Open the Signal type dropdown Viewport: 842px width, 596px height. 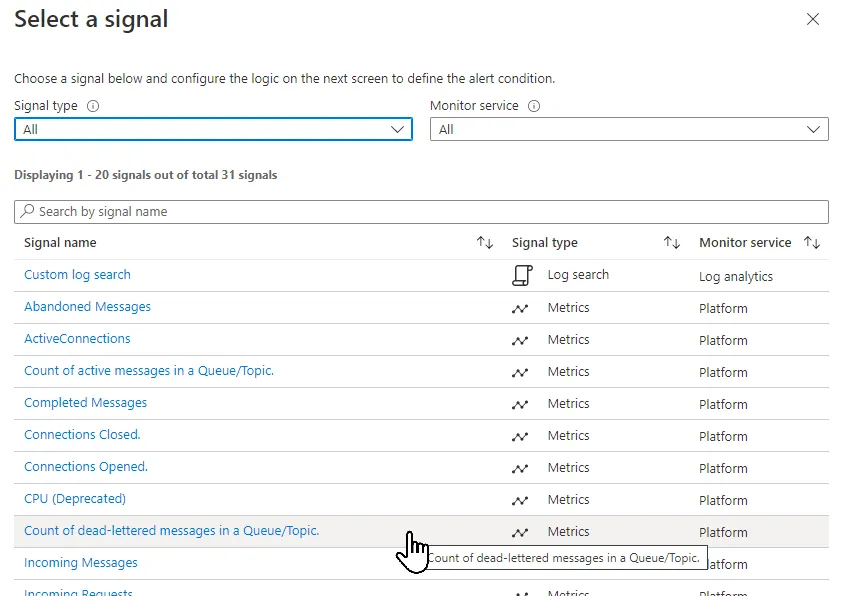213,130
